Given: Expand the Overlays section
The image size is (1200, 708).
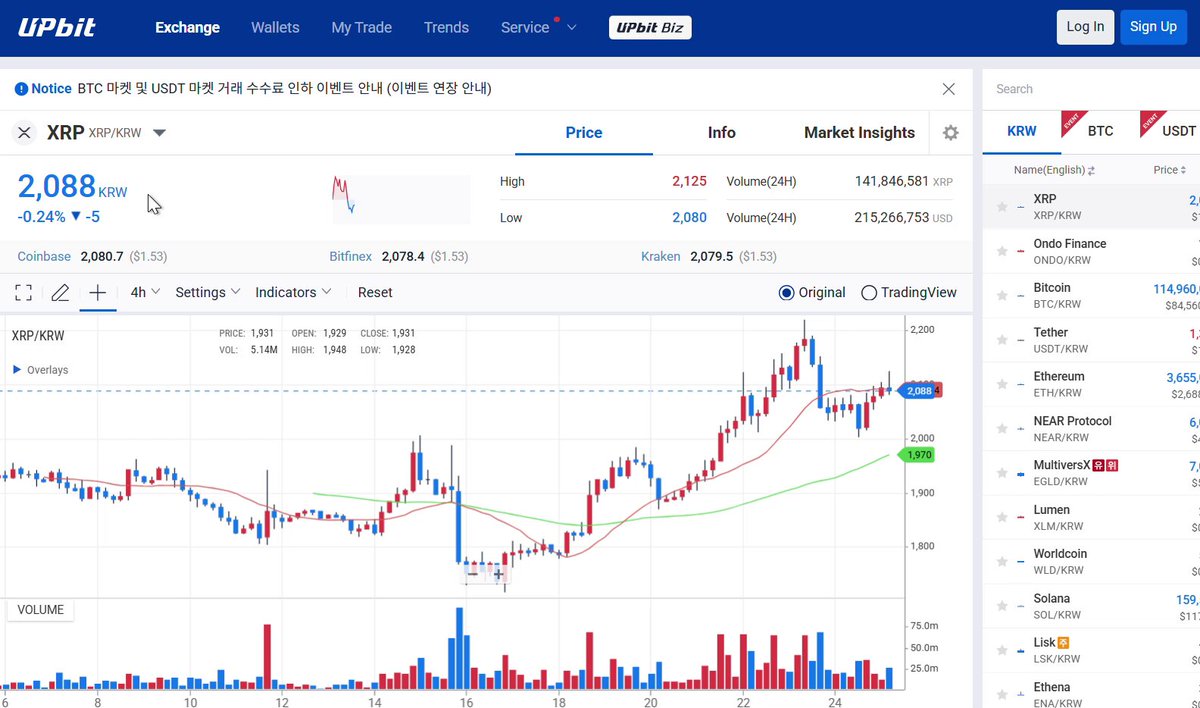Looking at the screenshot, I should click(41, 370).
